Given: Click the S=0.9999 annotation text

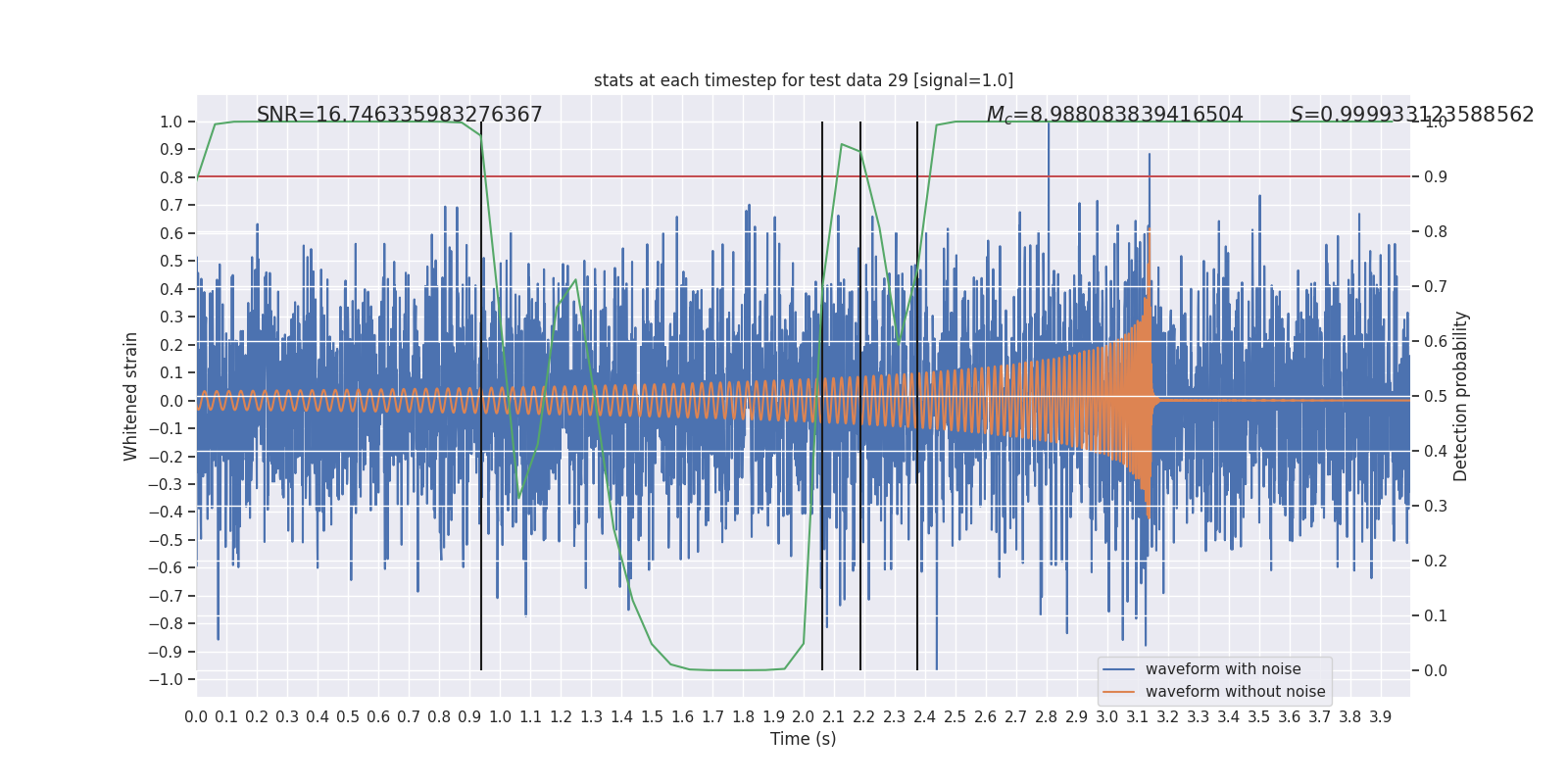Looking at the screenshot, I should tap(1412, 115).
